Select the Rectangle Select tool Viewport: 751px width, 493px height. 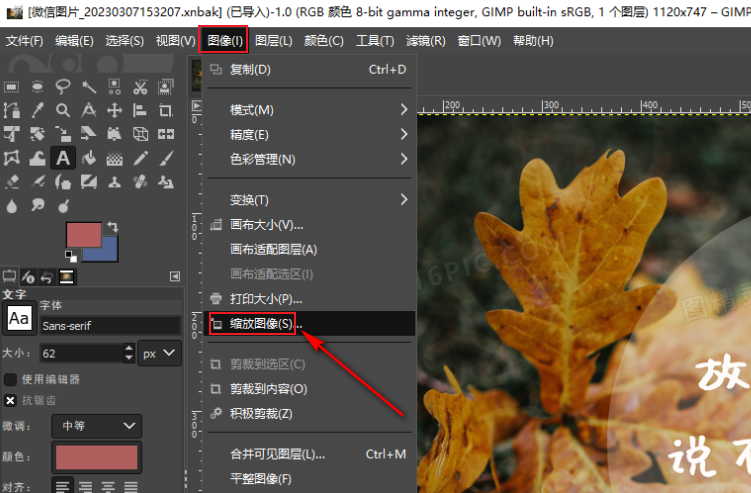[11, 87]
